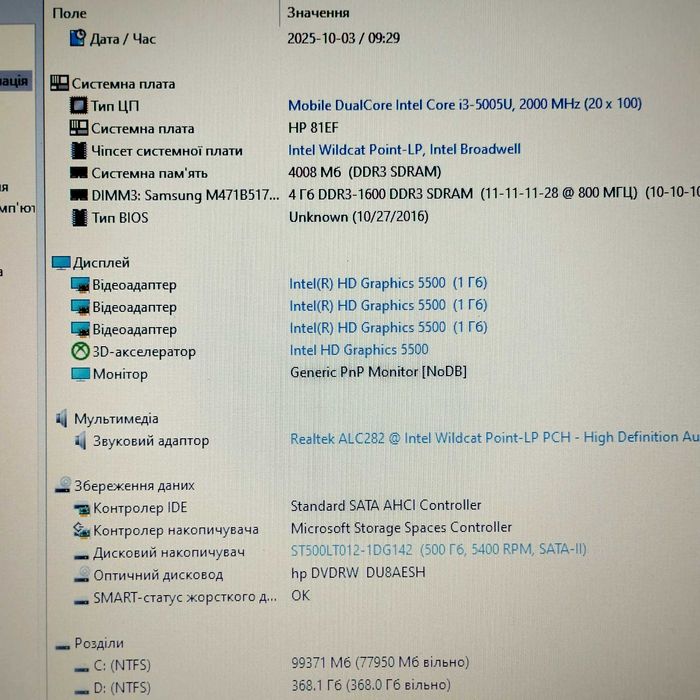Select the second Відеоадаптер row label
The width and height of the screenshot is (700, 700).
[134, 307]
